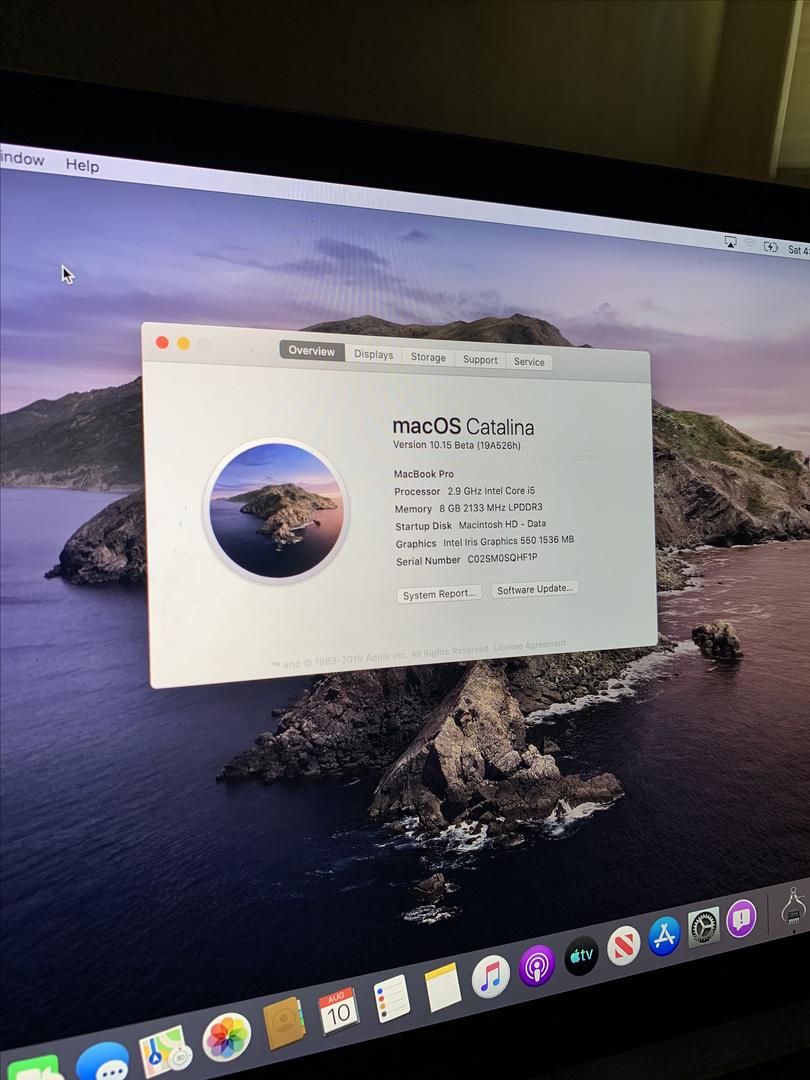Open the Window menu
810x1080 pixels.
22,159
